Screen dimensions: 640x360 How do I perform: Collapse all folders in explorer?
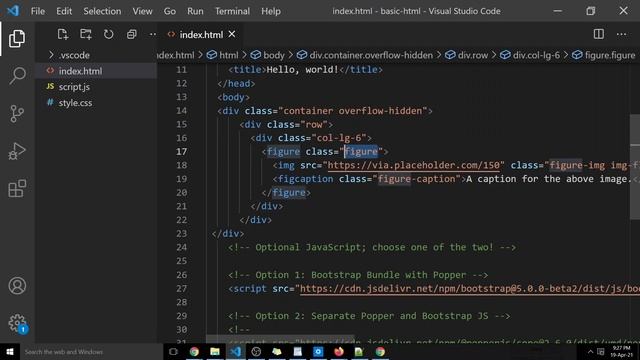click(x=131, y=34)
